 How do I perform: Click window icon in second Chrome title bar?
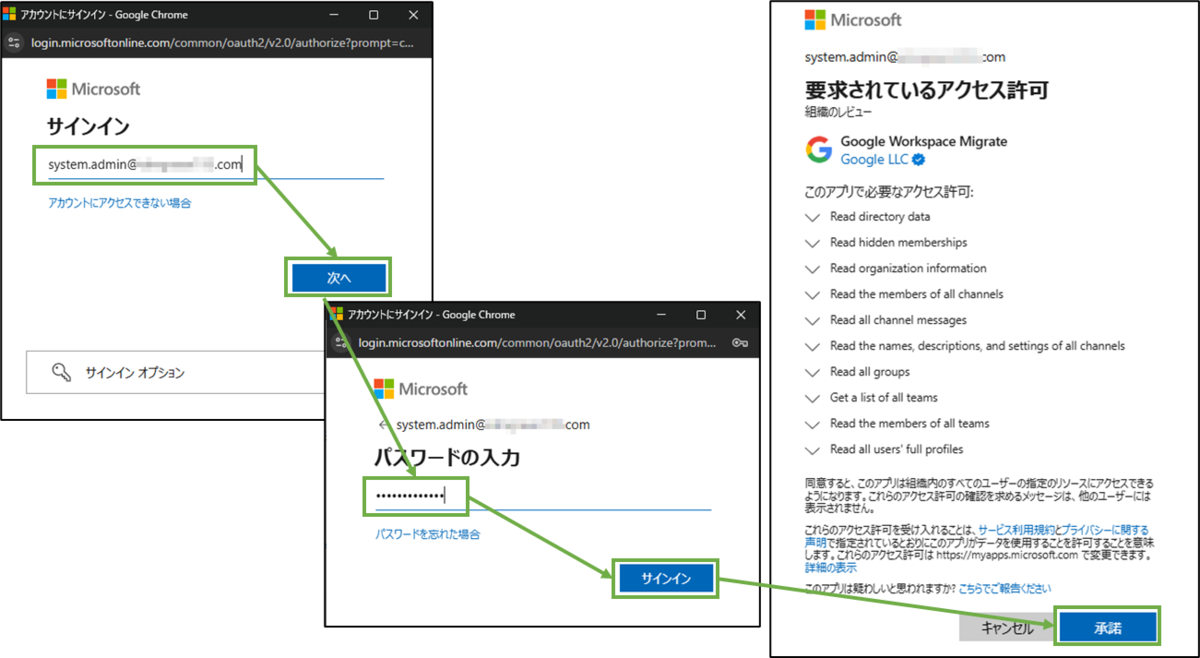coord(337,314)
